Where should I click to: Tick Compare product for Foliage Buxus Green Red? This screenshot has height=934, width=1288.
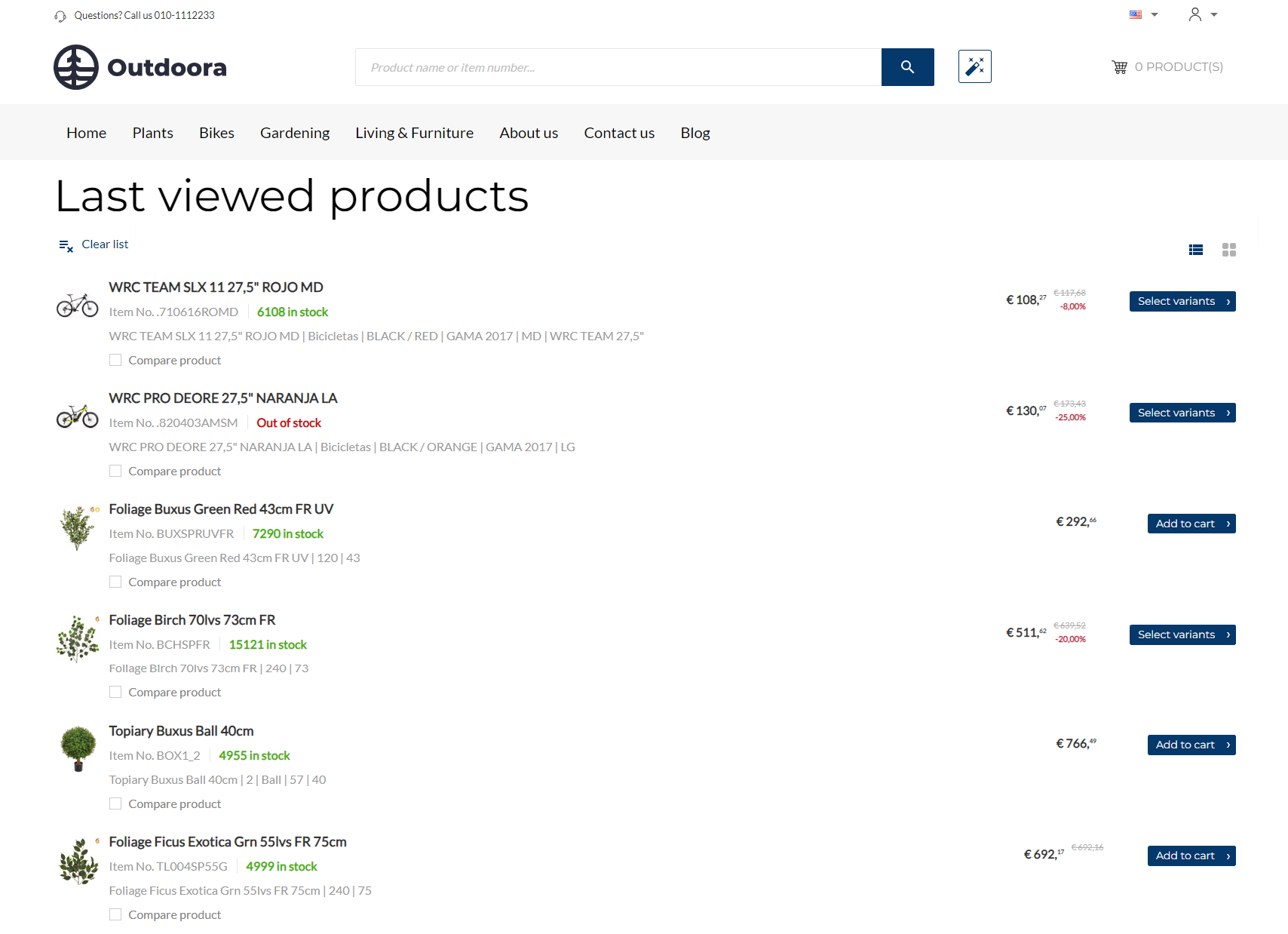(x=115, y=582)
